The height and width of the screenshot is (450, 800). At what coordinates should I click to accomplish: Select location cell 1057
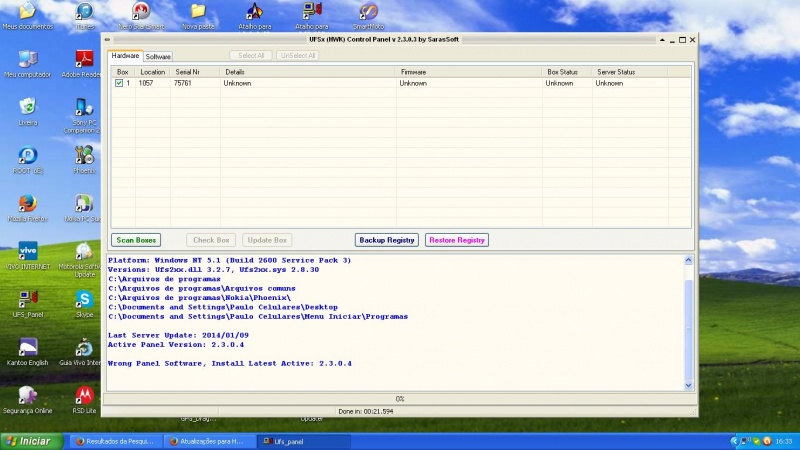click(x=146, y=83)
